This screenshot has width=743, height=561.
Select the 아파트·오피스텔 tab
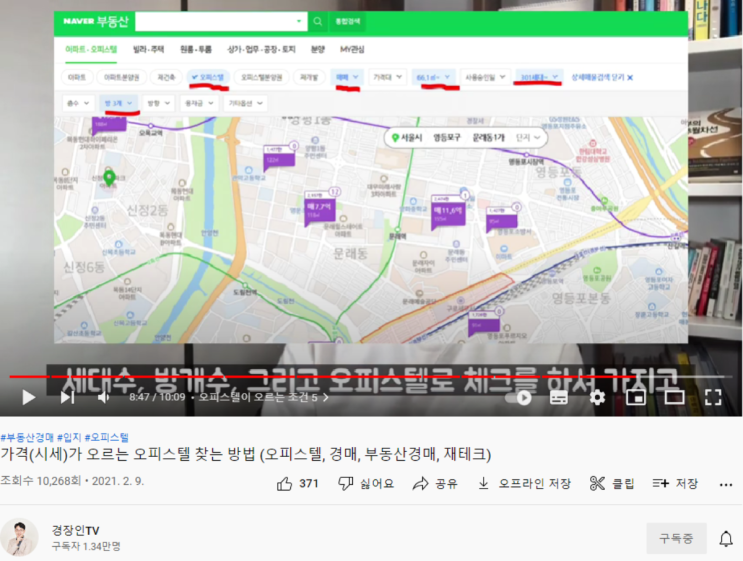coord(91,49)
